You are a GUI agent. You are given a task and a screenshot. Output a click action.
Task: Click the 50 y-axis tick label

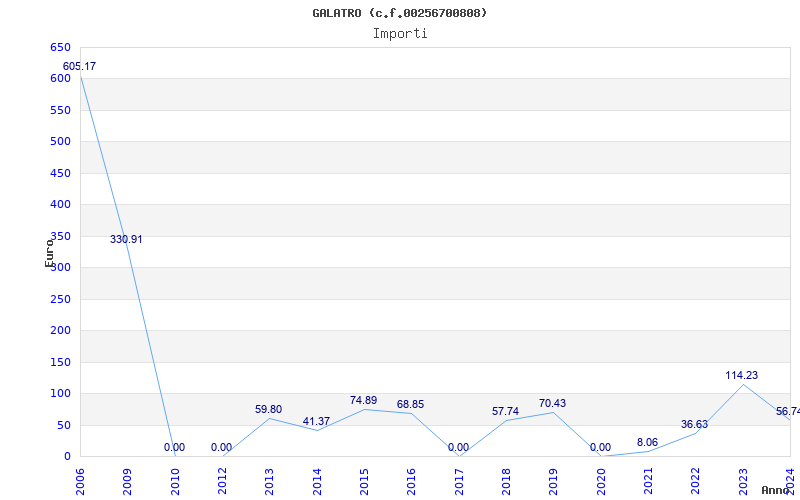click(64, 426)
